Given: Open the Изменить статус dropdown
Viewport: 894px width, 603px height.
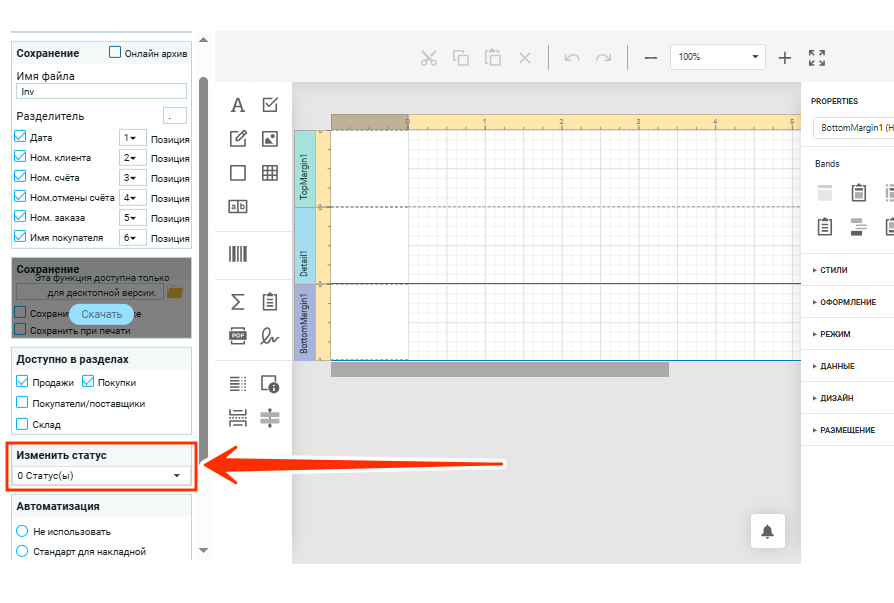Looking at the screenshot, I should coord(103,476).
